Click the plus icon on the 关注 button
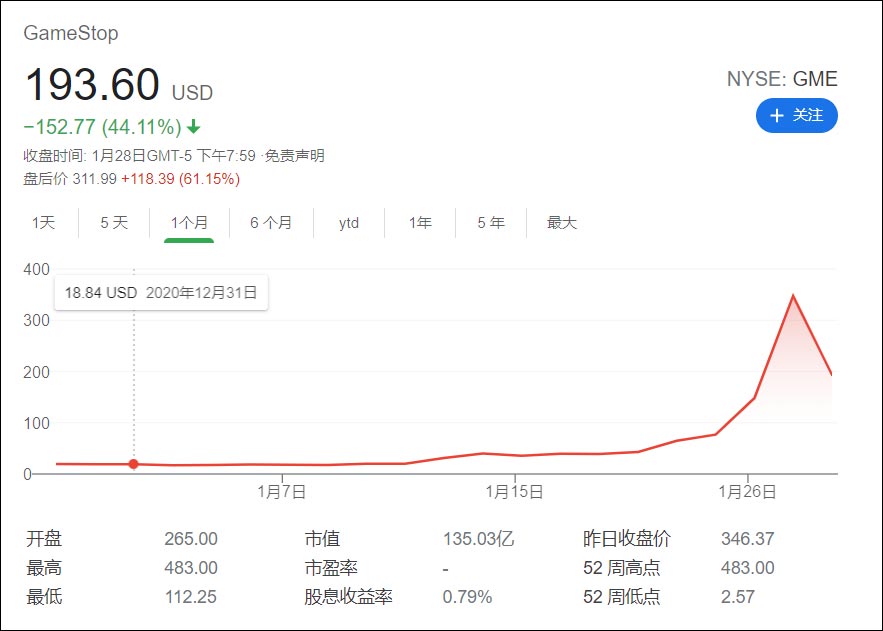The image size is (883, 631). [x=776, y=116]
